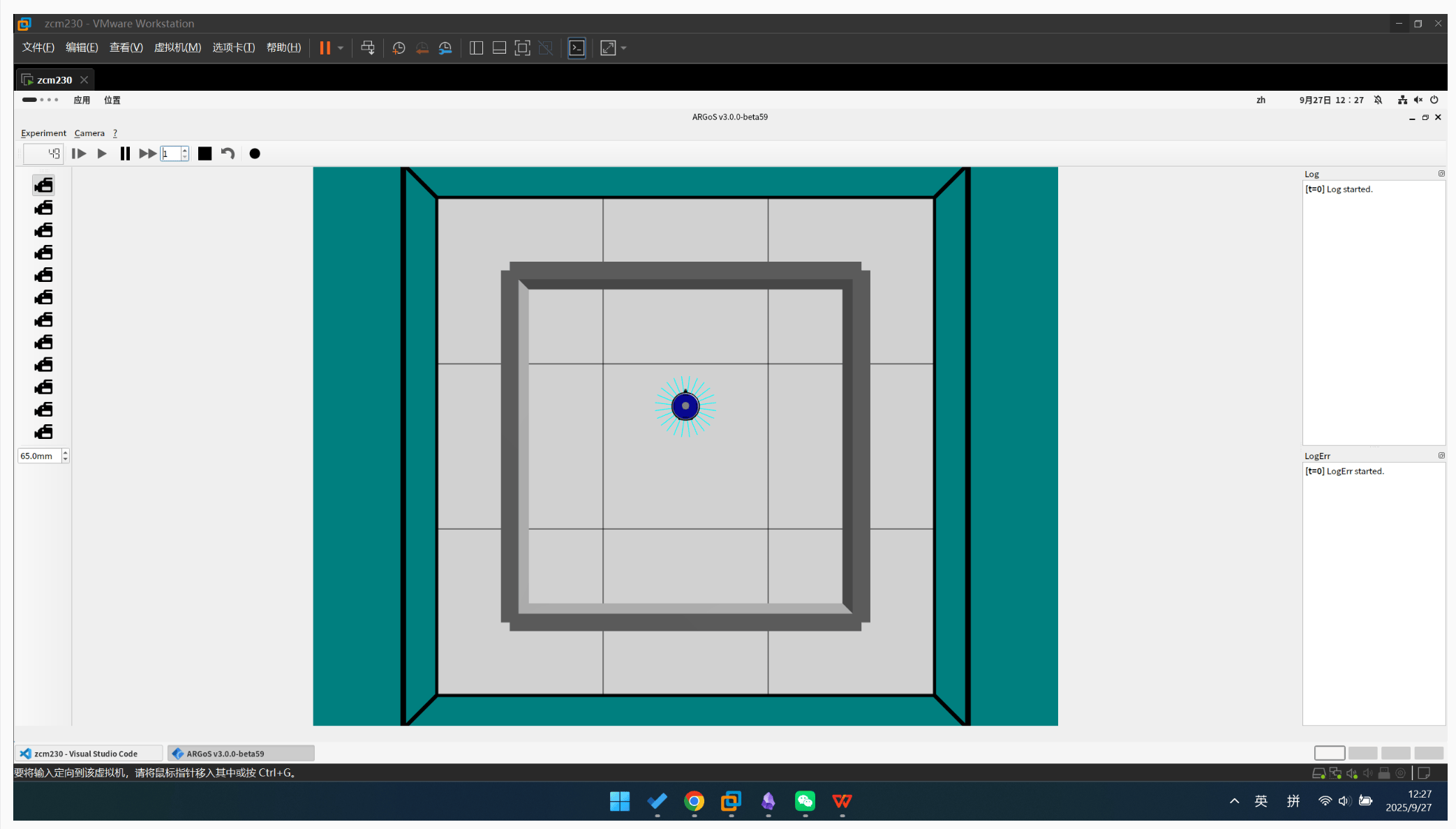Click the ARGoS v3.0.0-beta59 taskbar button

tap(241, 754)
